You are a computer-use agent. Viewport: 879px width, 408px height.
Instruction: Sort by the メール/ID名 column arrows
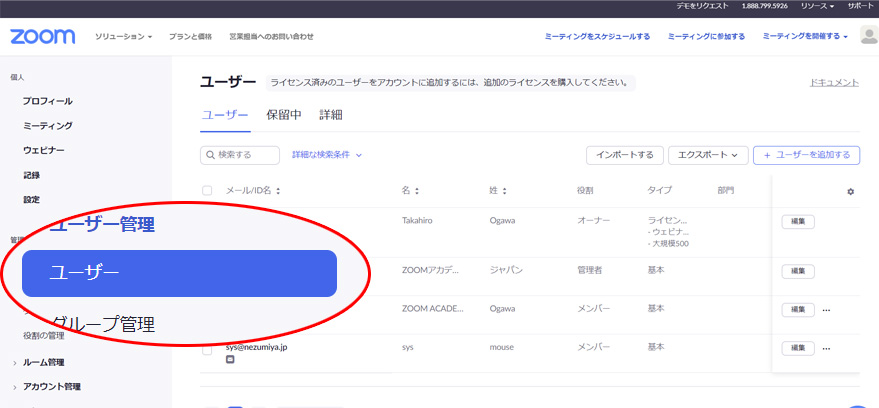(279, 191)
